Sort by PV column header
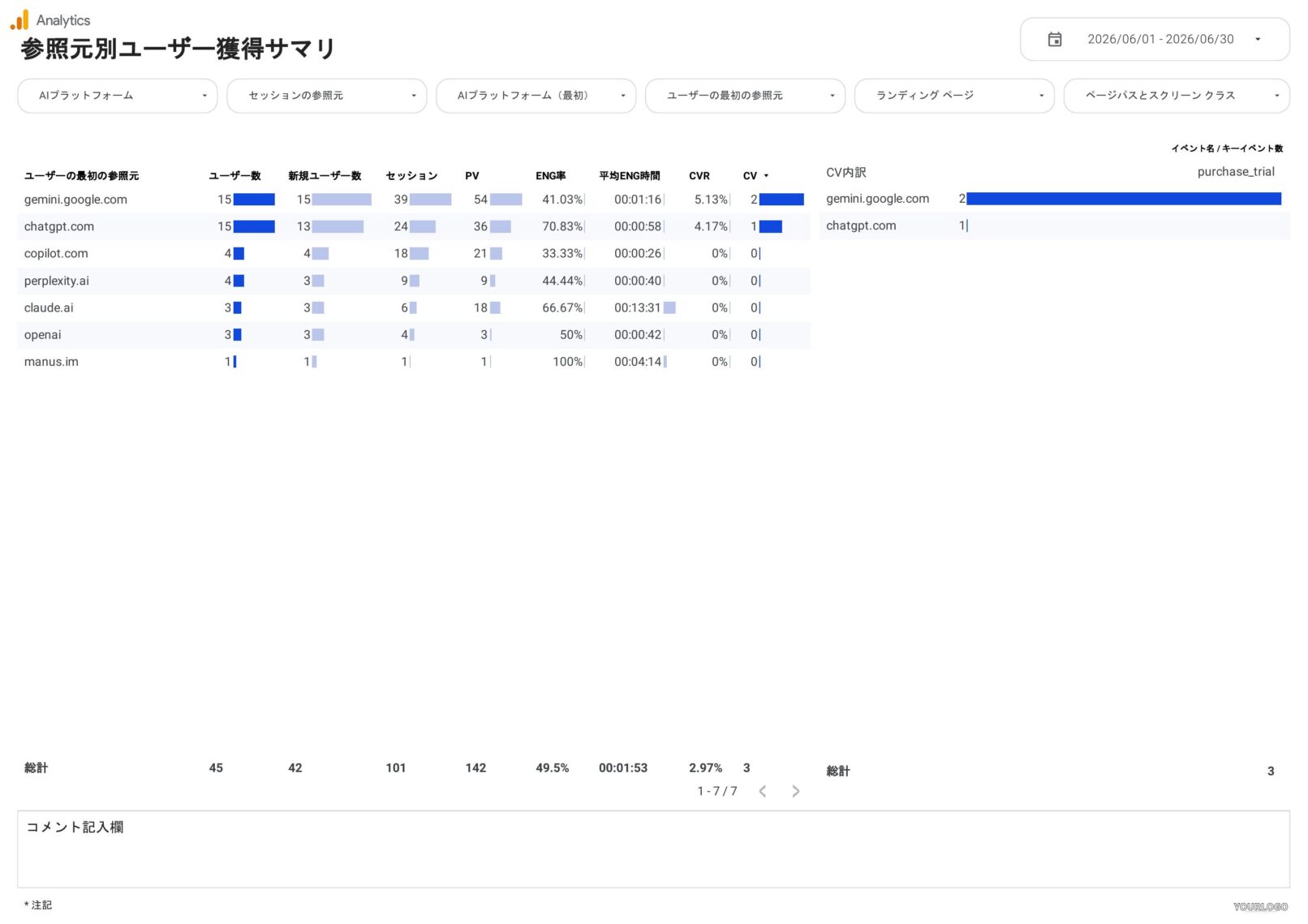Image resolution: width=1308 pixels, height=924 pixels. coord(472,176)
